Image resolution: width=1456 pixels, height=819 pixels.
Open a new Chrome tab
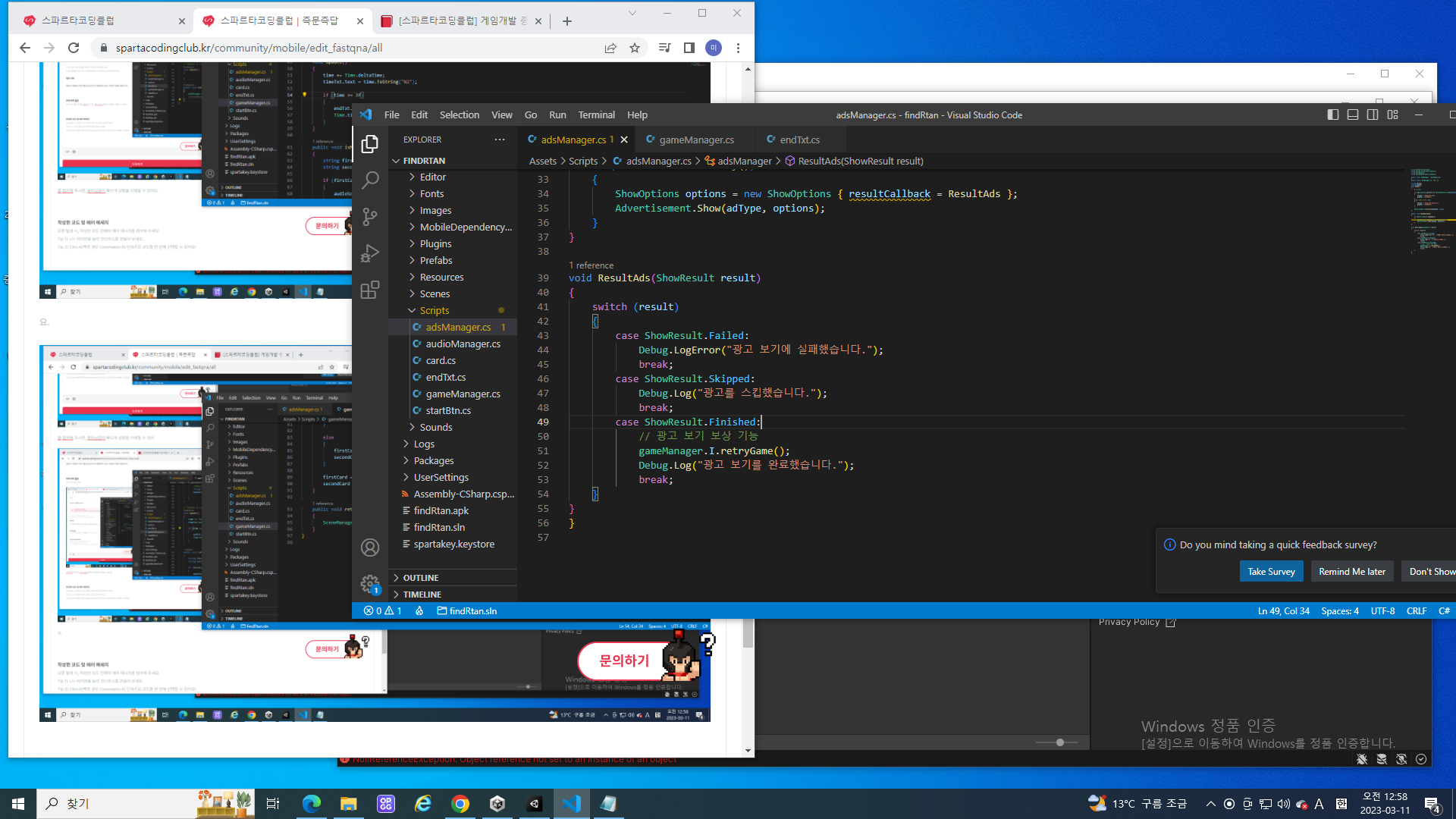[x=567, y=21]
